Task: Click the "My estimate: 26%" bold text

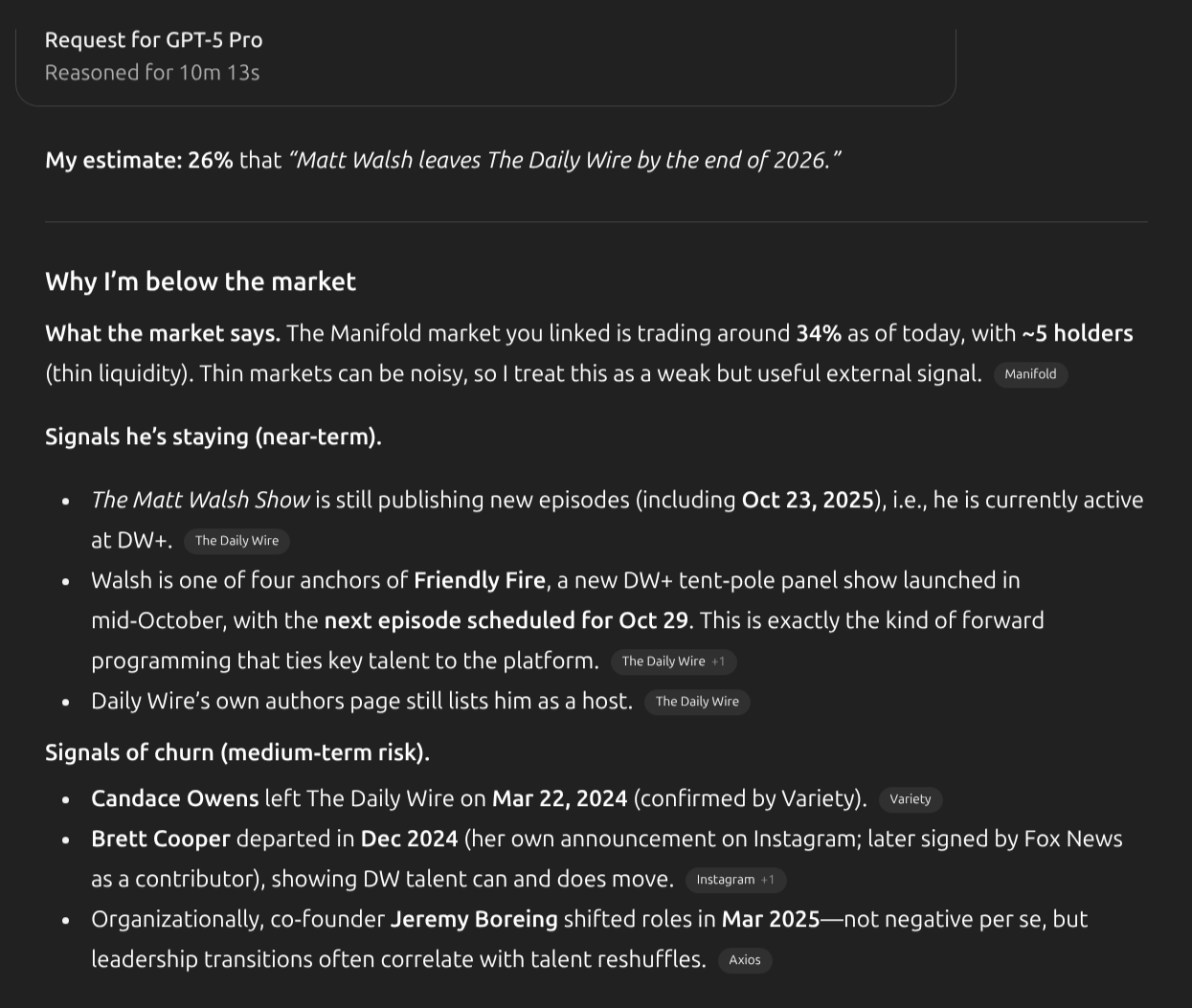Action: 139,160
